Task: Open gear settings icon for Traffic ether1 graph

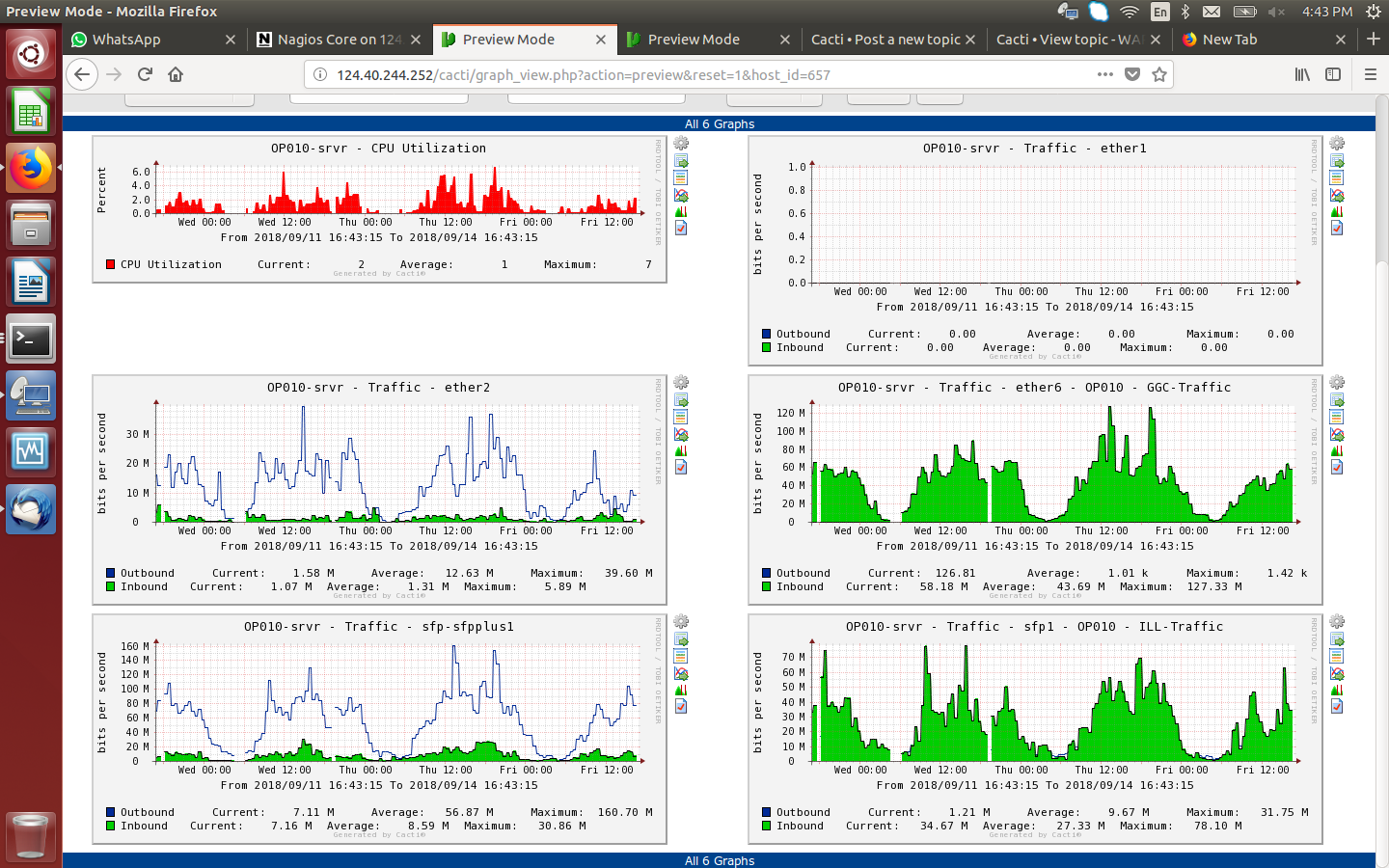Action: point(1337,143)
